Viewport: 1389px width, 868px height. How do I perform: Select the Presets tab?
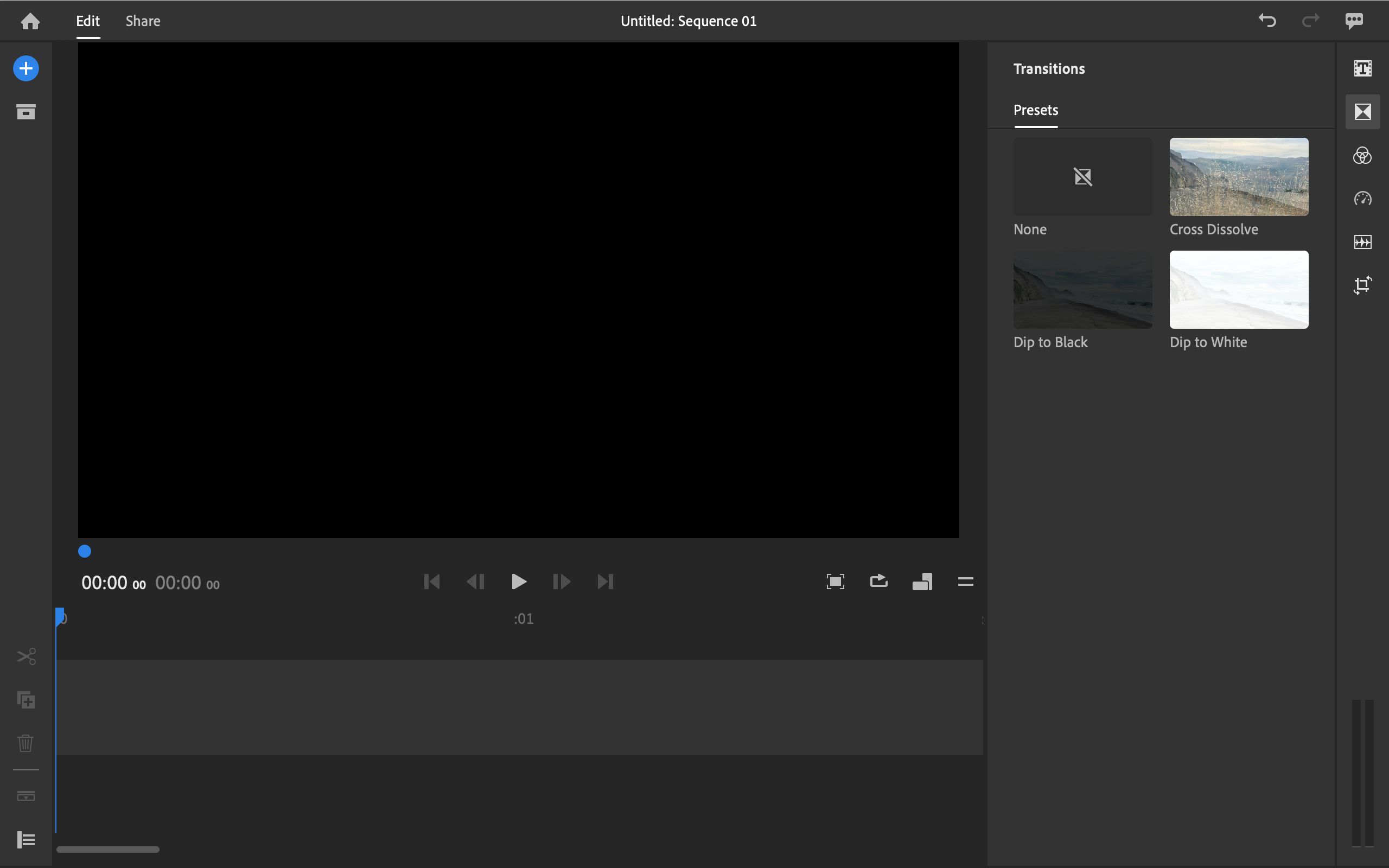tap(1035, 110)
